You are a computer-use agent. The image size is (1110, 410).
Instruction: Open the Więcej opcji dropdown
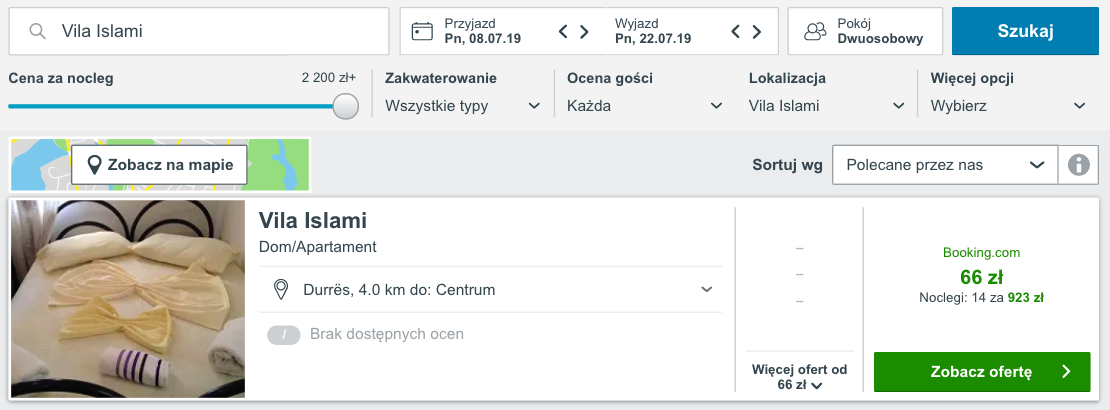[1009, 106]
